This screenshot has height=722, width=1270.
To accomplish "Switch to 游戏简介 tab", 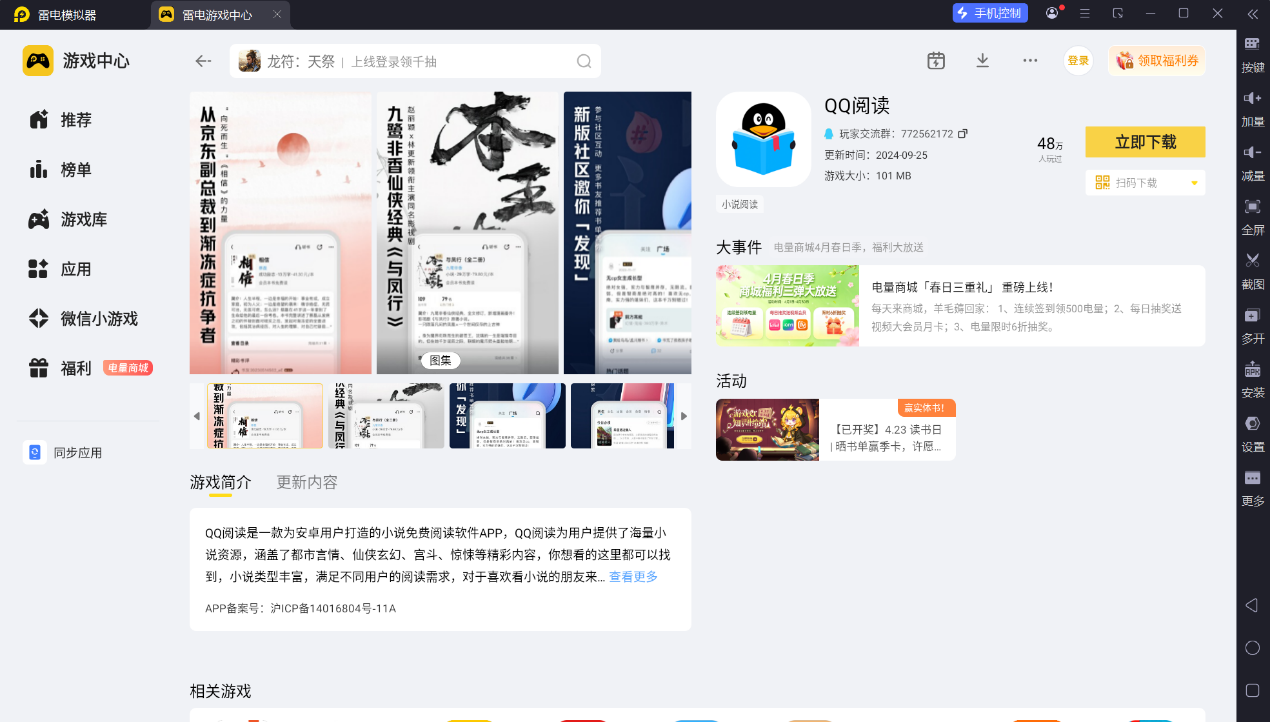I will click(x=221, y=482).
